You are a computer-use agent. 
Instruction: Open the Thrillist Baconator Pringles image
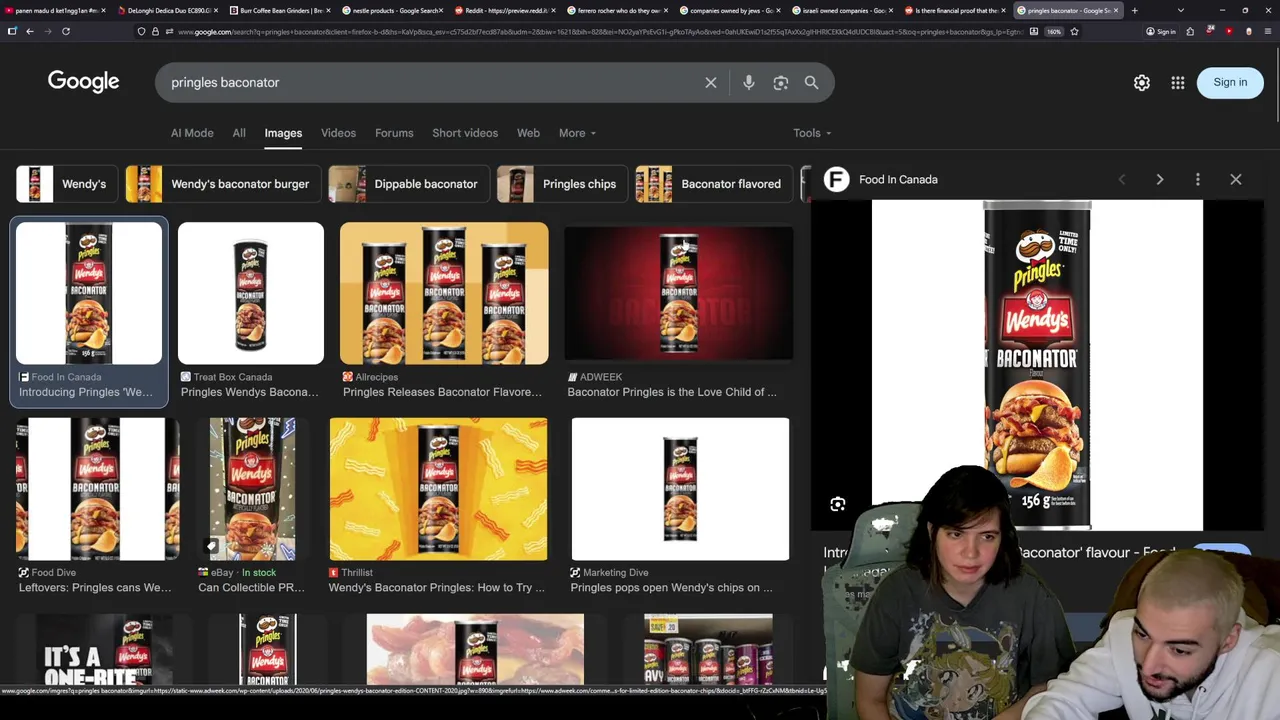point(439,489)
